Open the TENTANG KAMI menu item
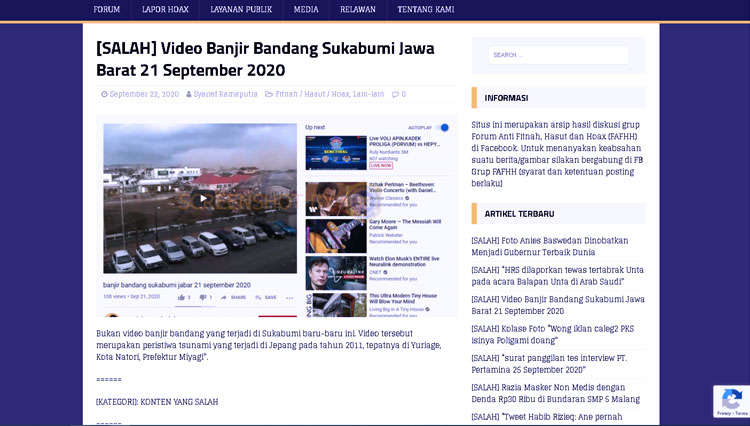The width and height of the screenshot is (750, 426). 426,10
